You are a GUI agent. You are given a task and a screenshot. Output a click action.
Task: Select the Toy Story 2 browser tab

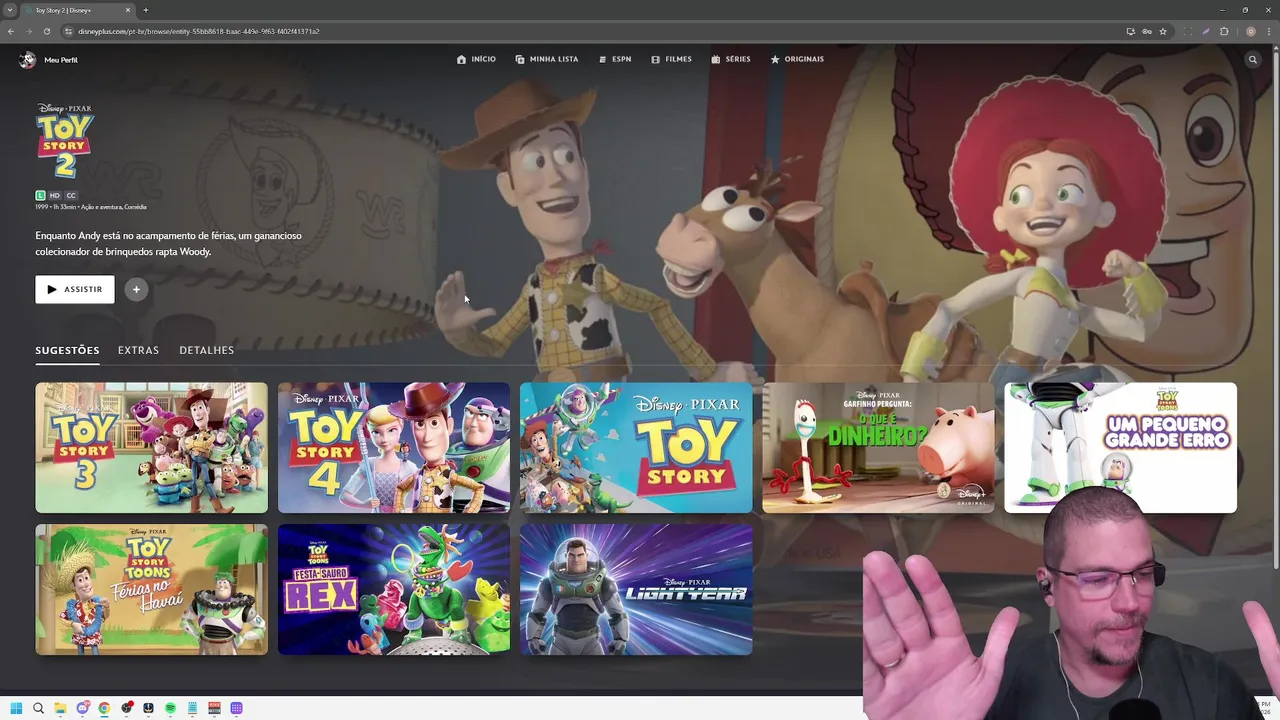78,10
